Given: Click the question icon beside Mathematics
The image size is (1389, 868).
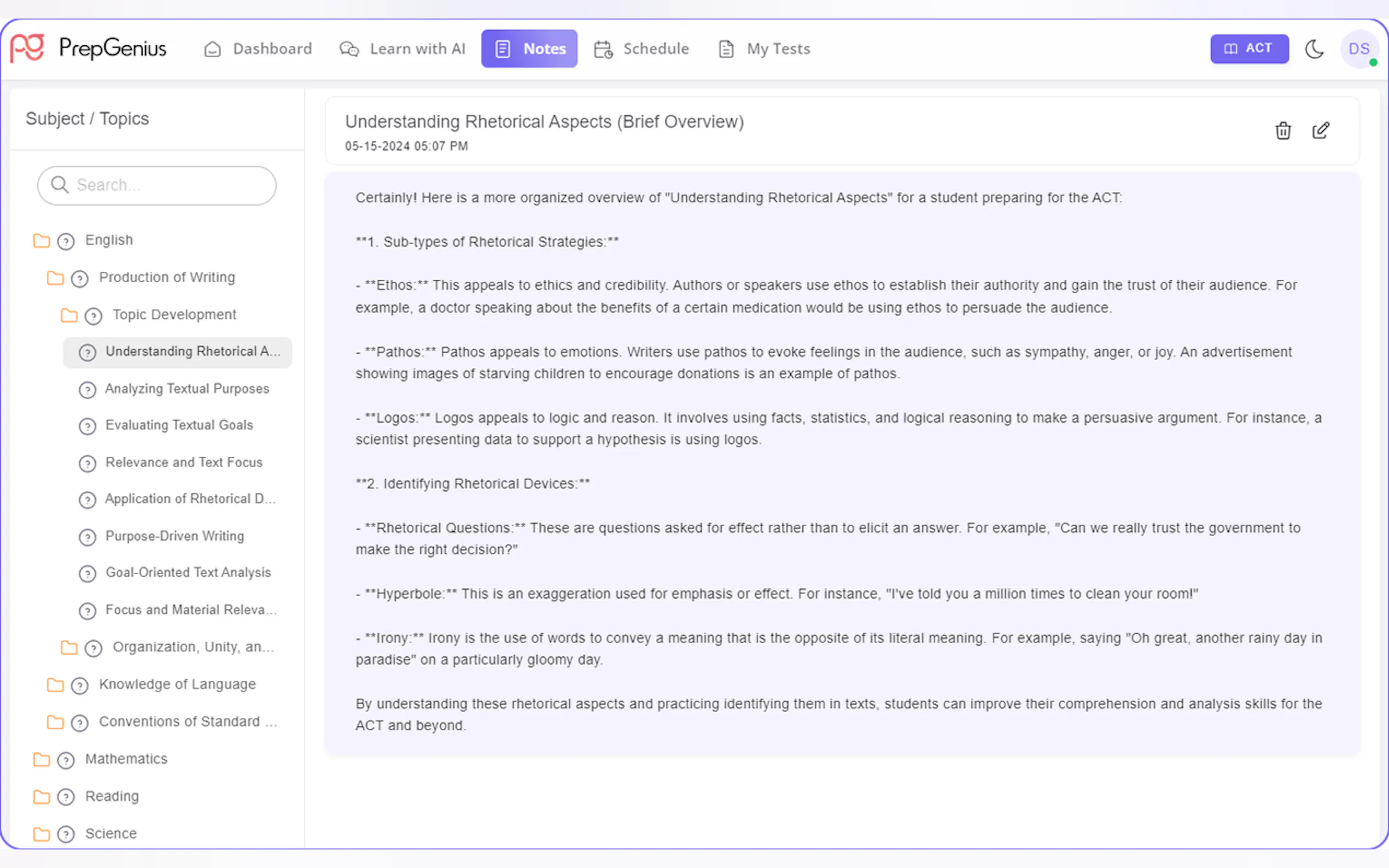Looking at the screenshot, I should pos(66,760).
